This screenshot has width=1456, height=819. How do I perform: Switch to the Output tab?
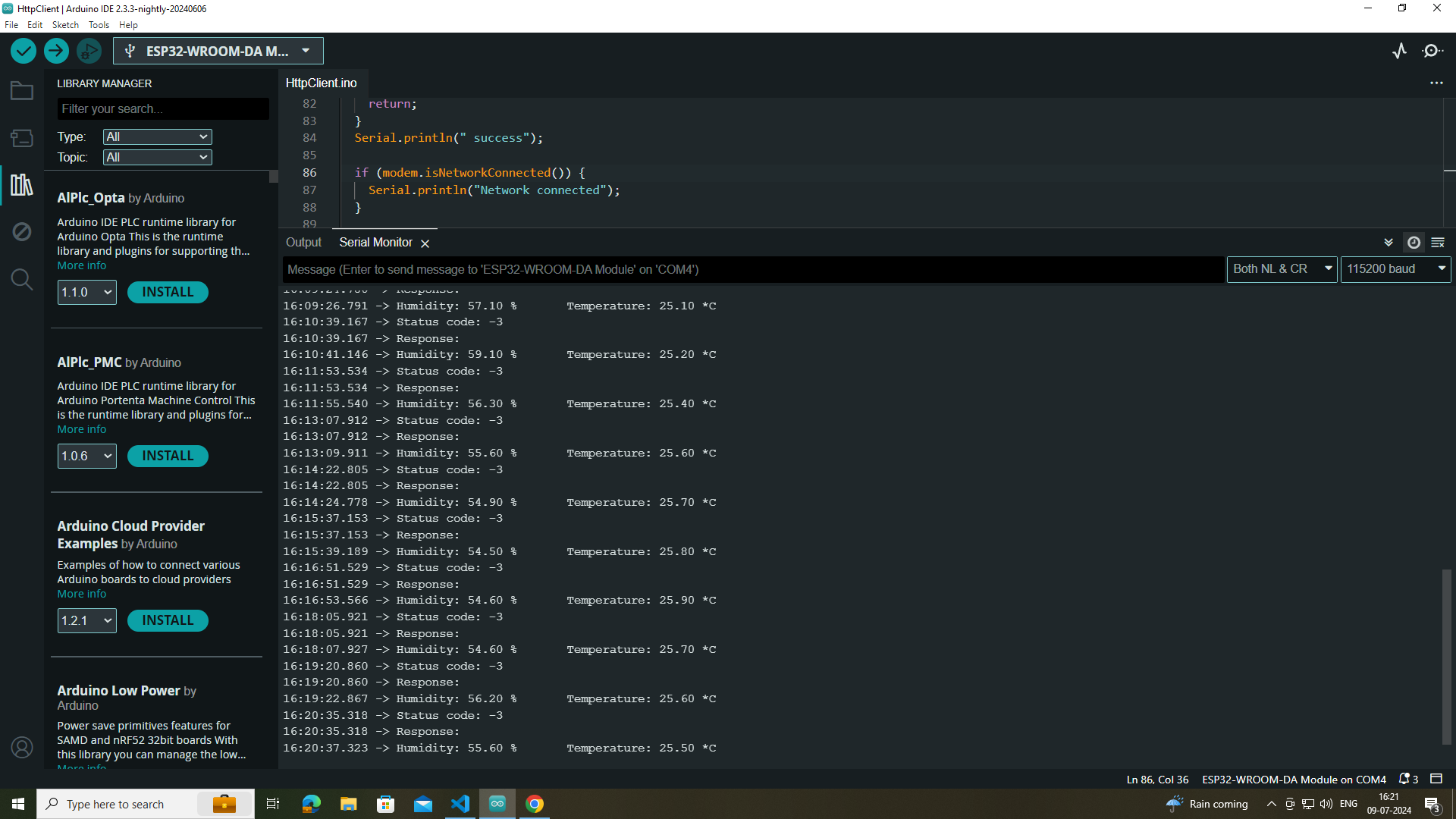(303, 243)
